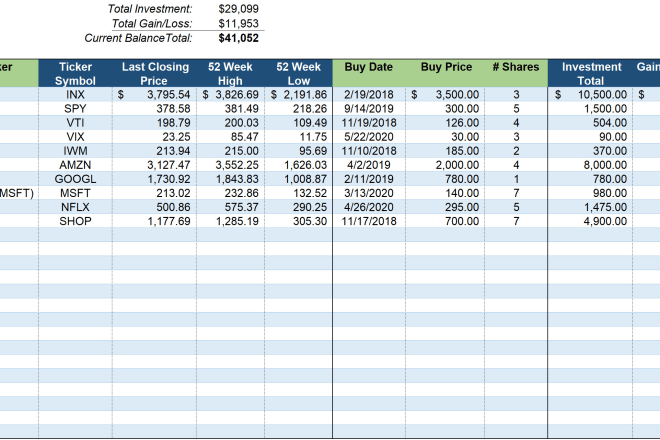
Task: Select buy date 9/14/2019
Action: pos(369,109)
